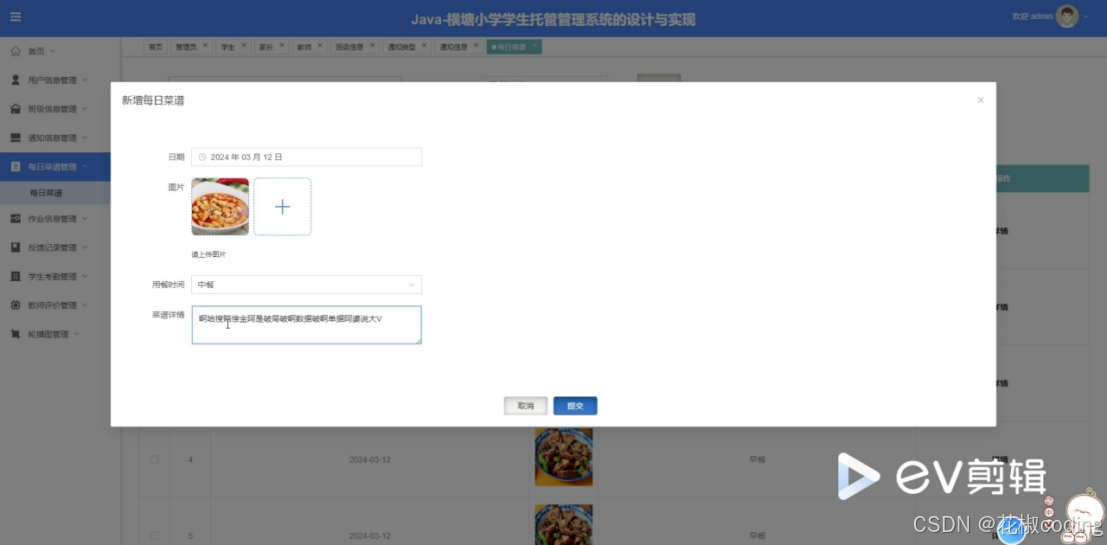Select the uploaded mapo tofu image thumbnail
Screen dimensions: 1107x545
click(x=220, y=206)
